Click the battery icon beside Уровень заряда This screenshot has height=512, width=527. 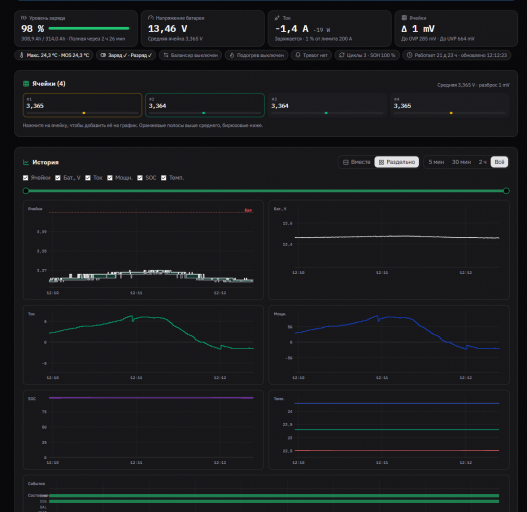click(x=24, y=18)
